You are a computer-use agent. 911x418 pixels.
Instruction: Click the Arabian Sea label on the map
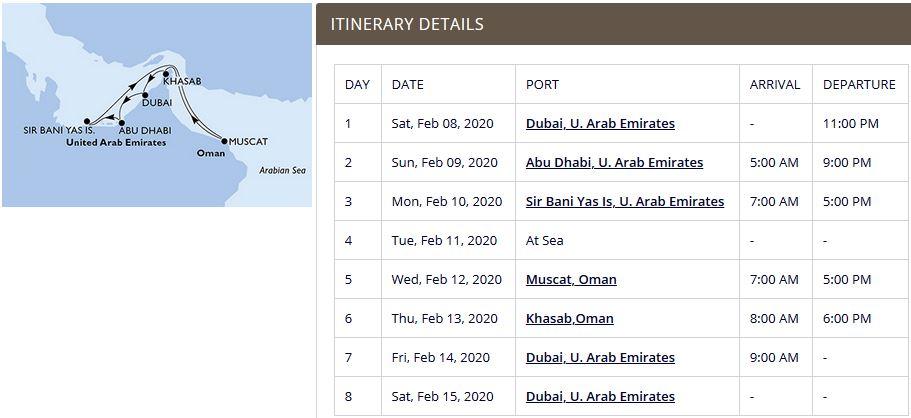tap(282, 171)
